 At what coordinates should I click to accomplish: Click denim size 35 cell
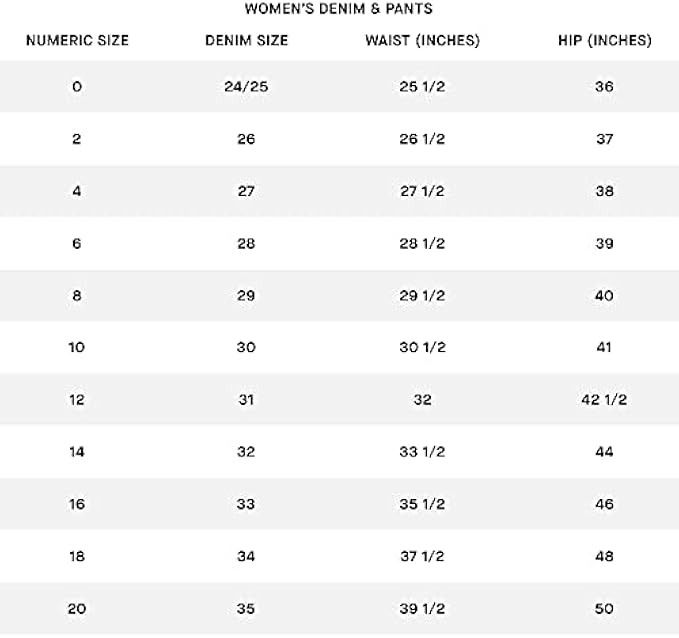tap(246, 609)
